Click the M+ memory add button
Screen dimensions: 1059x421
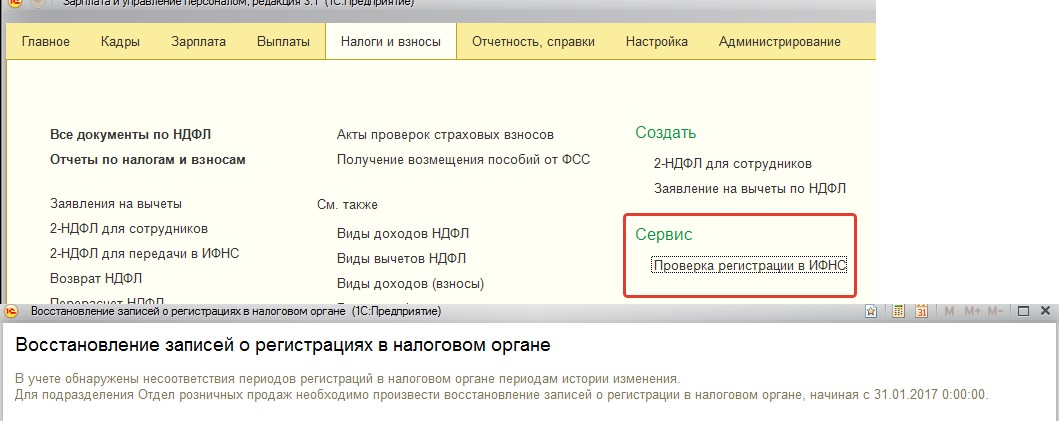(x=973, y=312)
